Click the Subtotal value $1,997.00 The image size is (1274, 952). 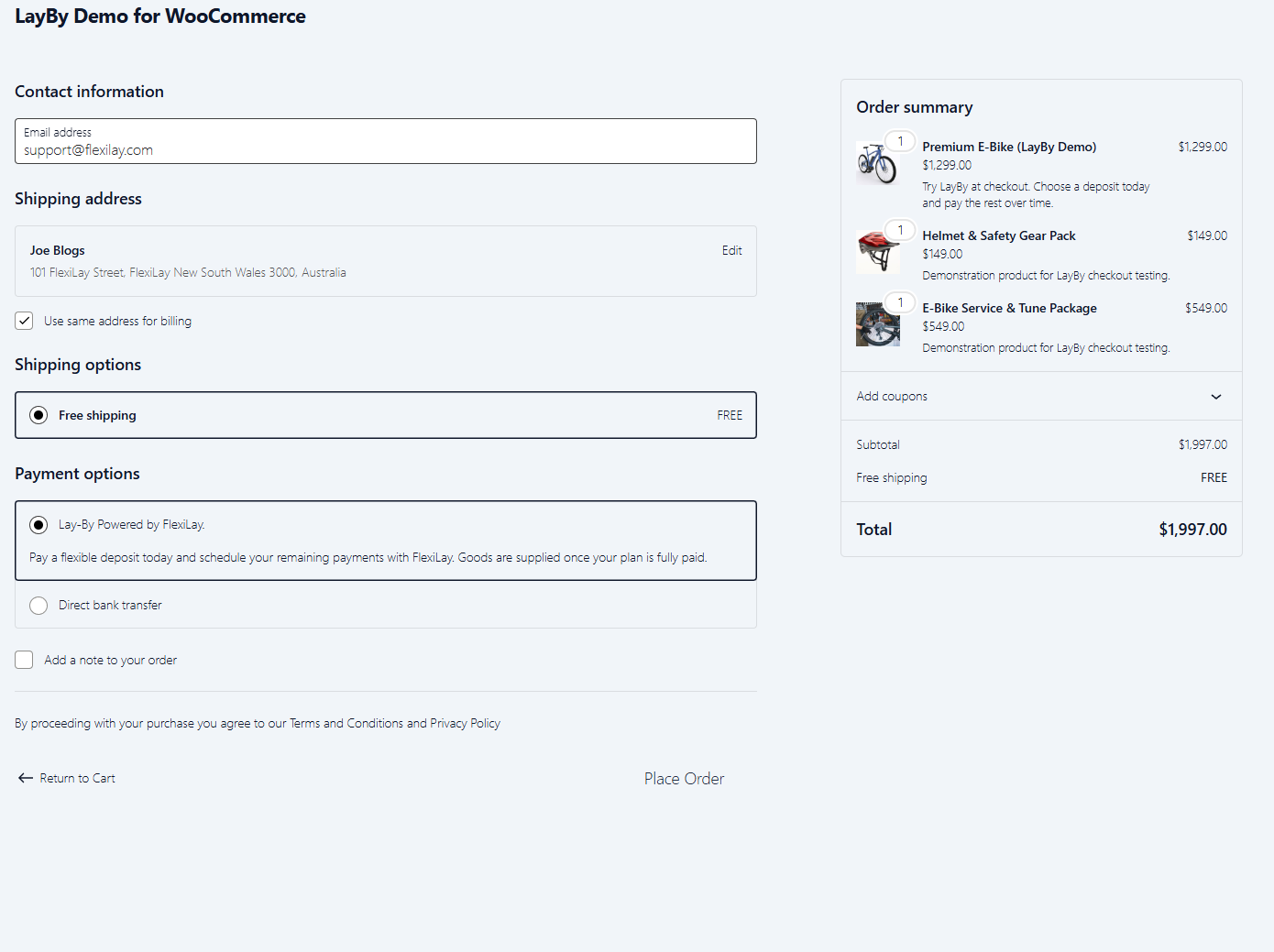tap(1203, 444)
